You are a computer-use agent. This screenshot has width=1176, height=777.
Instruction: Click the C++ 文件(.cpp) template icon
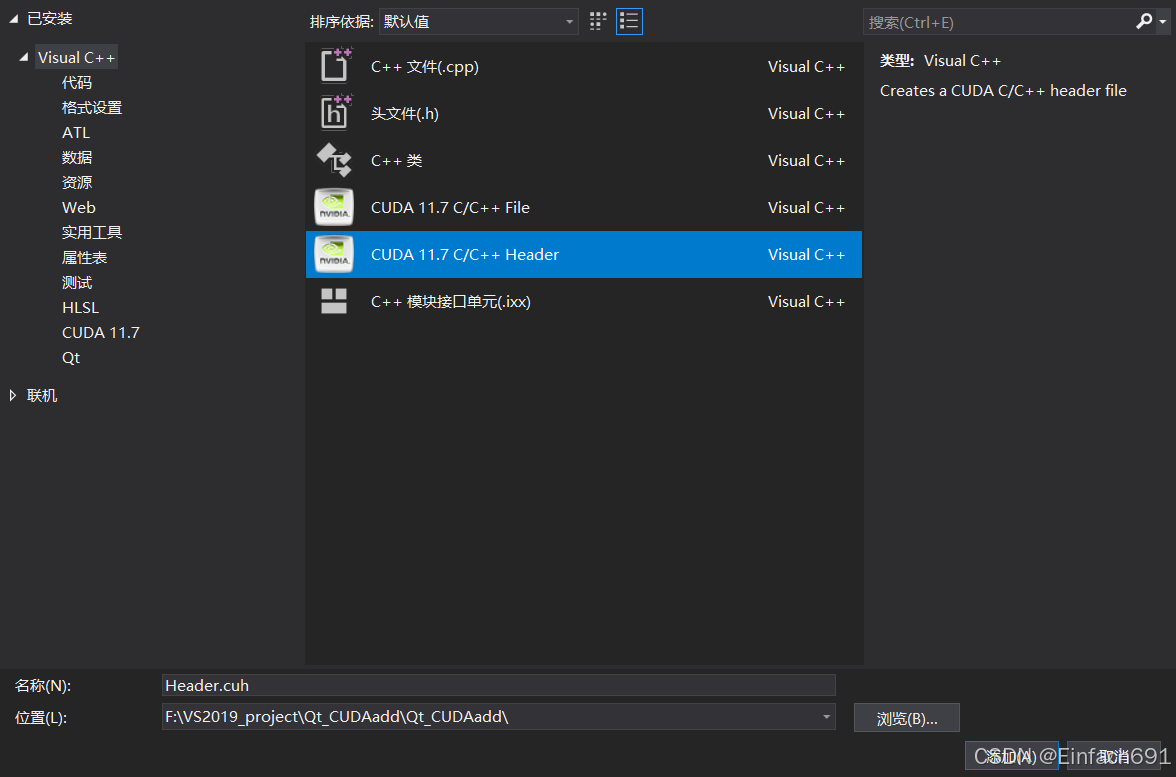click(x=333, y=65)
